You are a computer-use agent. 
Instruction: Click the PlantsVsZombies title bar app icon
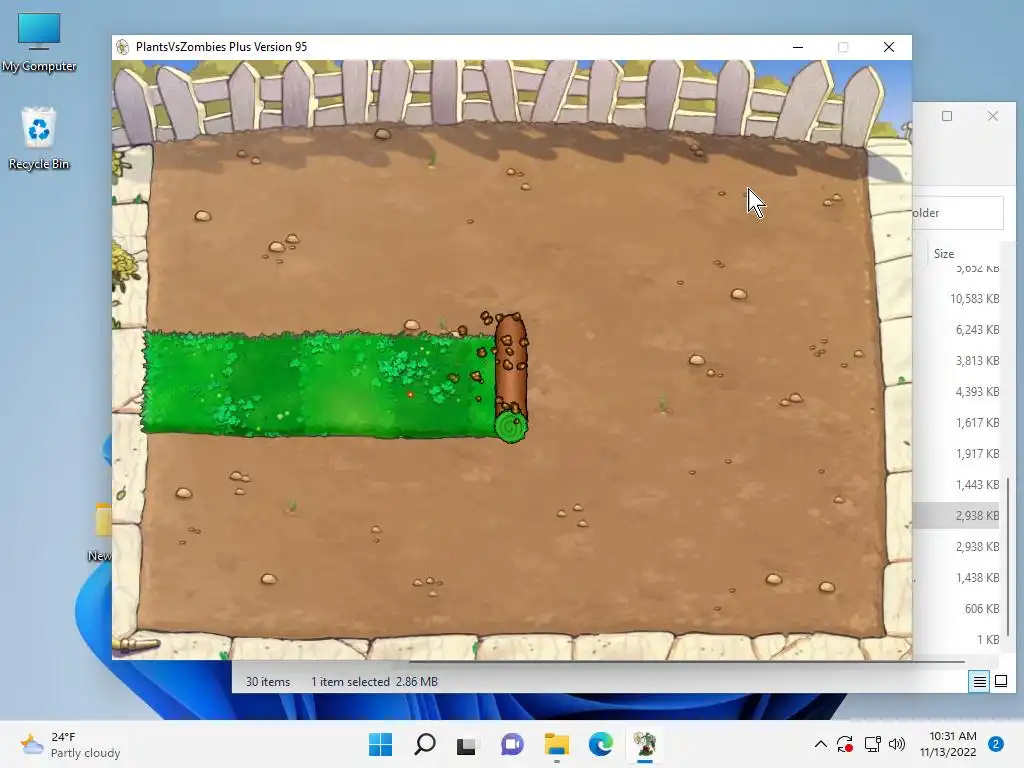[x=122, y=47]
